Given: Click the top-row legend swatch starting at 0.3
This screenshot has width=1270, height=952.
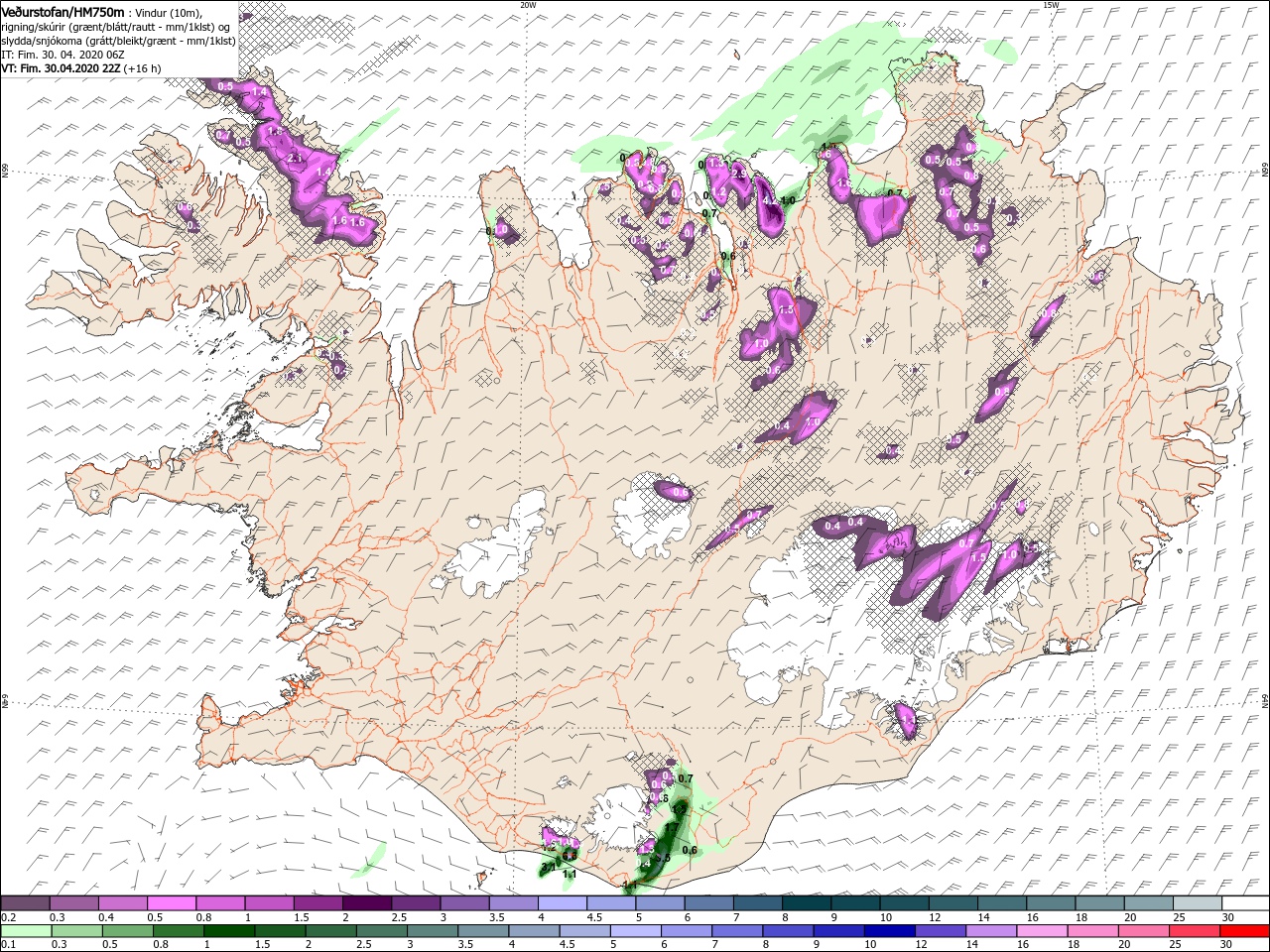Looking at the screenshot, I should coord(73,904).
